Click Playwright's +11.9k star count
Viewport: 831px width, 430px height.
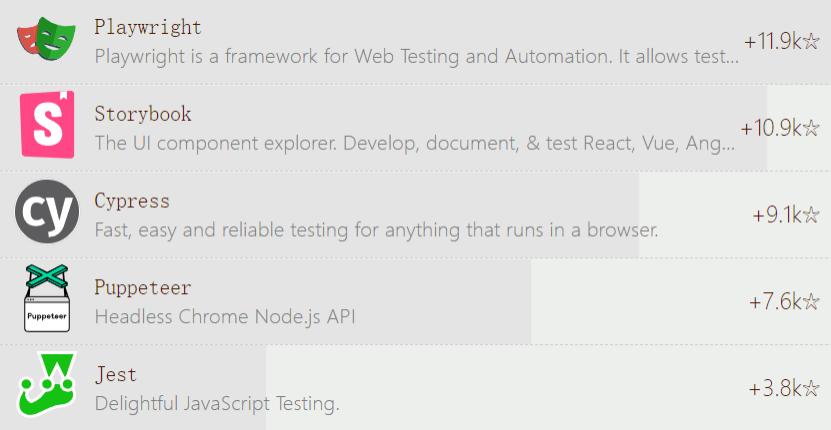[772, 42]
